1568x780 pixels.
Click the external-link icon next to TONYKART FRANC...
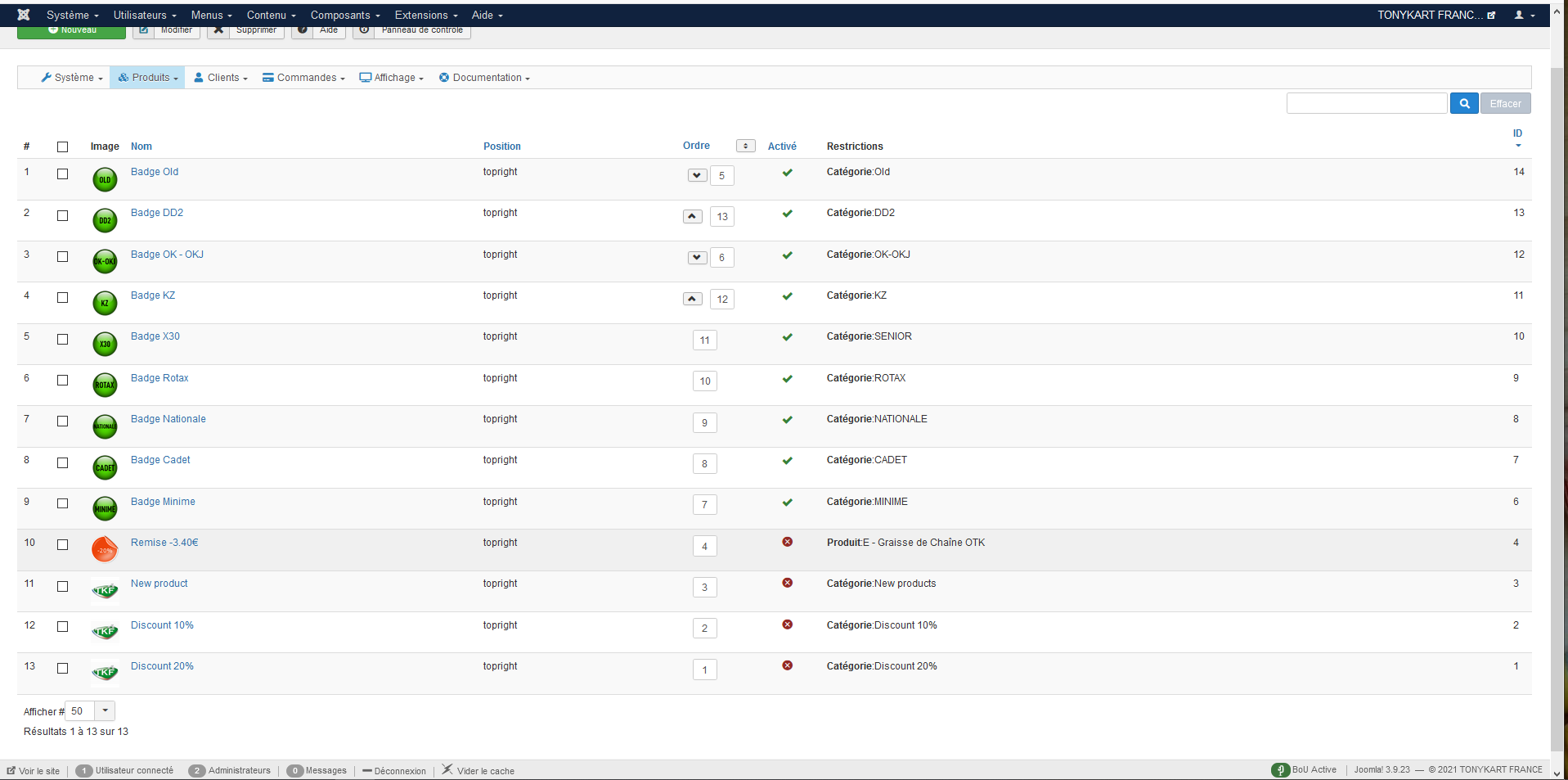1491,15
